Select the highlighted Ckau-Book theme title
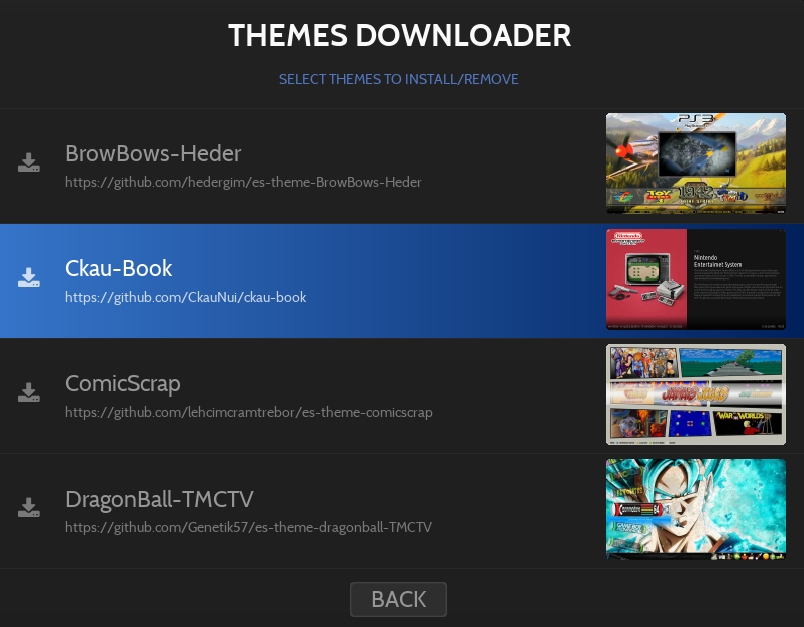Viewport: 804px width, 627px height. (x=119, y=269)
